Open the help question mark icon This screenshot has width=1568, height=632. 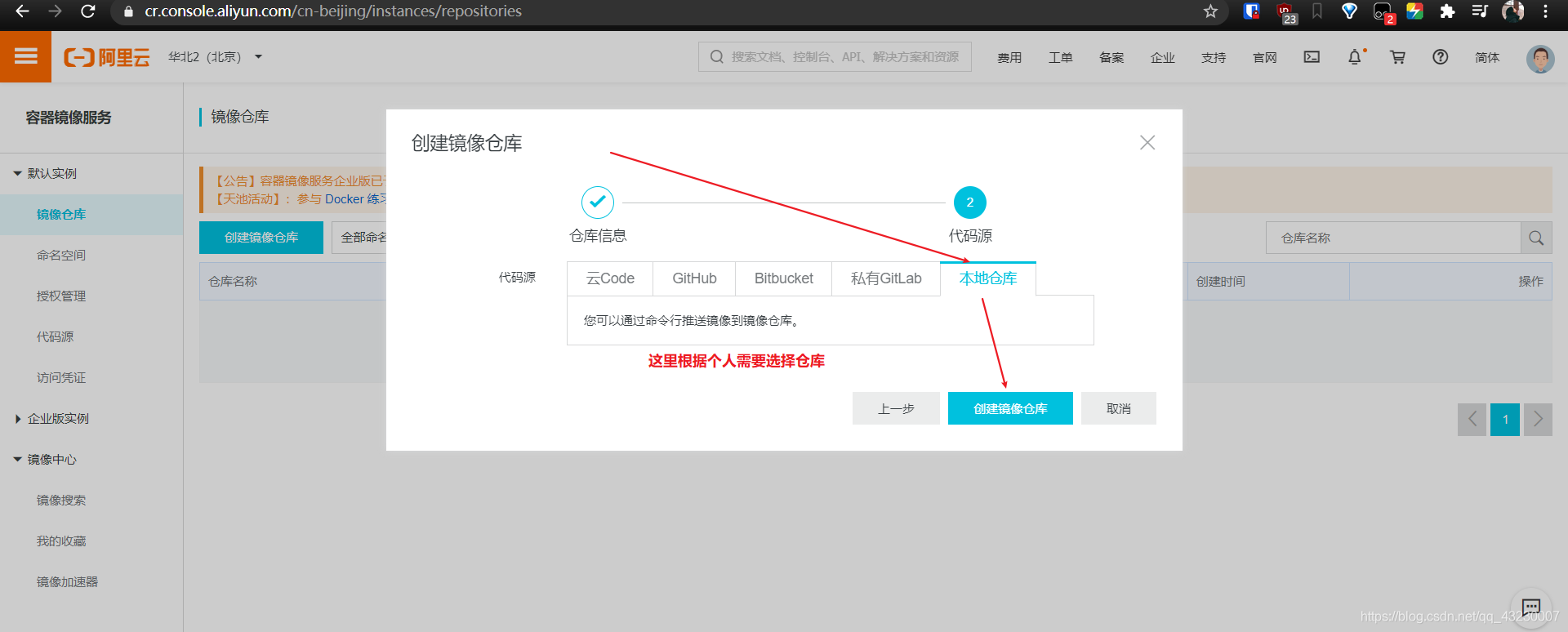pyautogui.click(x=1441, y=57)
